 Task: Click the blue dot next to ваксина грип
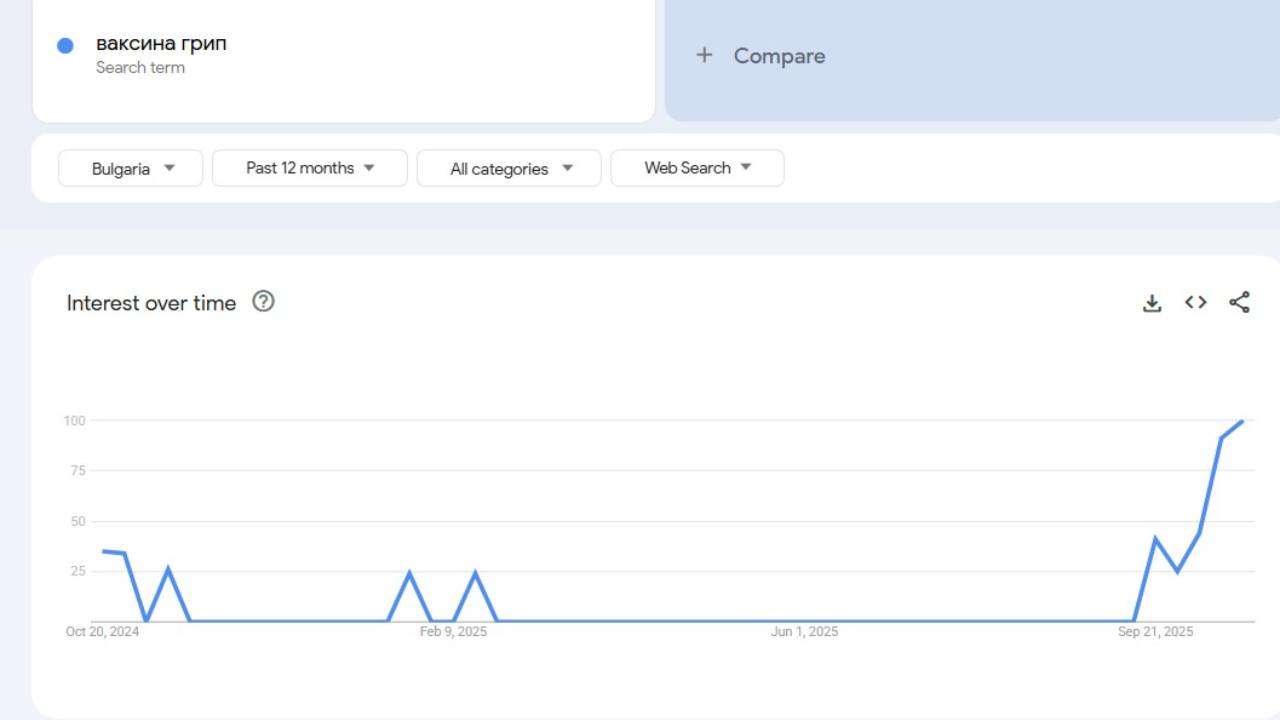[66, 45]
